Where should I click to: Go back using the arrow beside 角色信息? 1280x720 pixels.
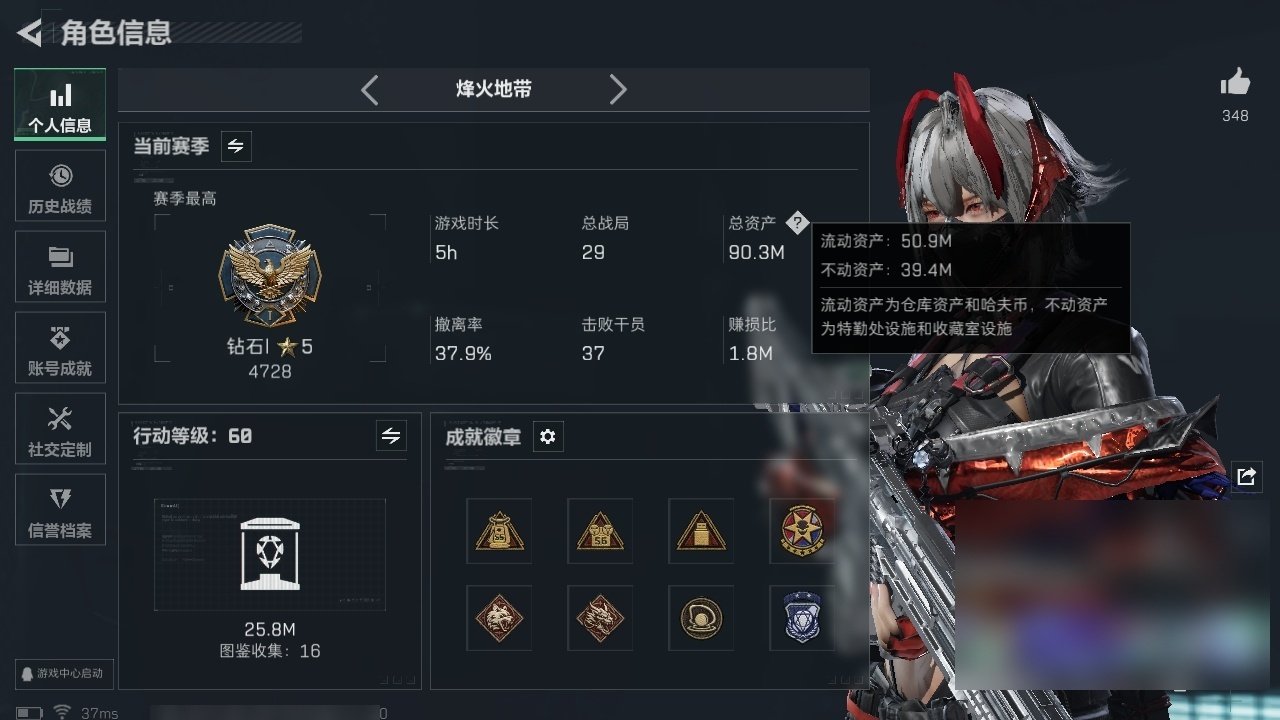29,33
